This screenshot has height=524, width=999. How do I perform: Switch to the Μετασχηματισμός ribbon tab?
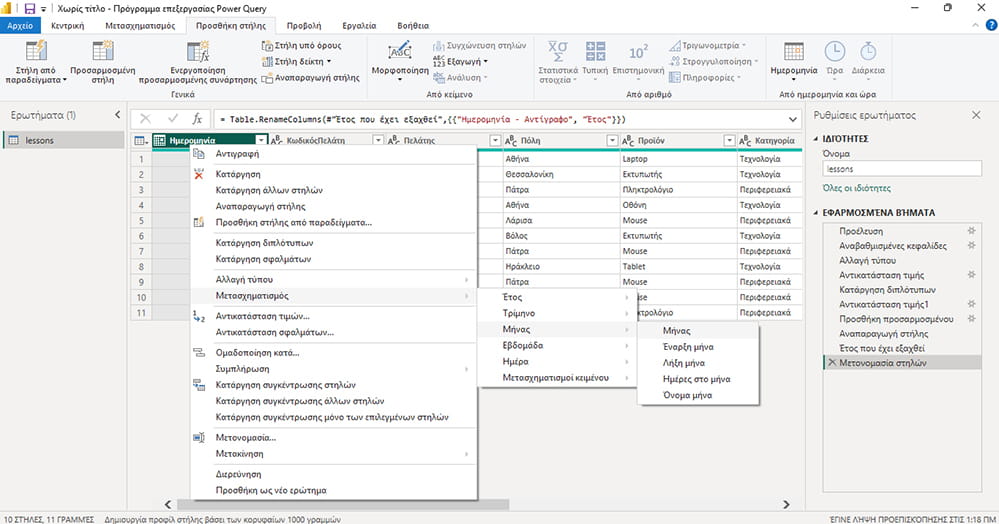pyautogui.click(x=140, y=25)
